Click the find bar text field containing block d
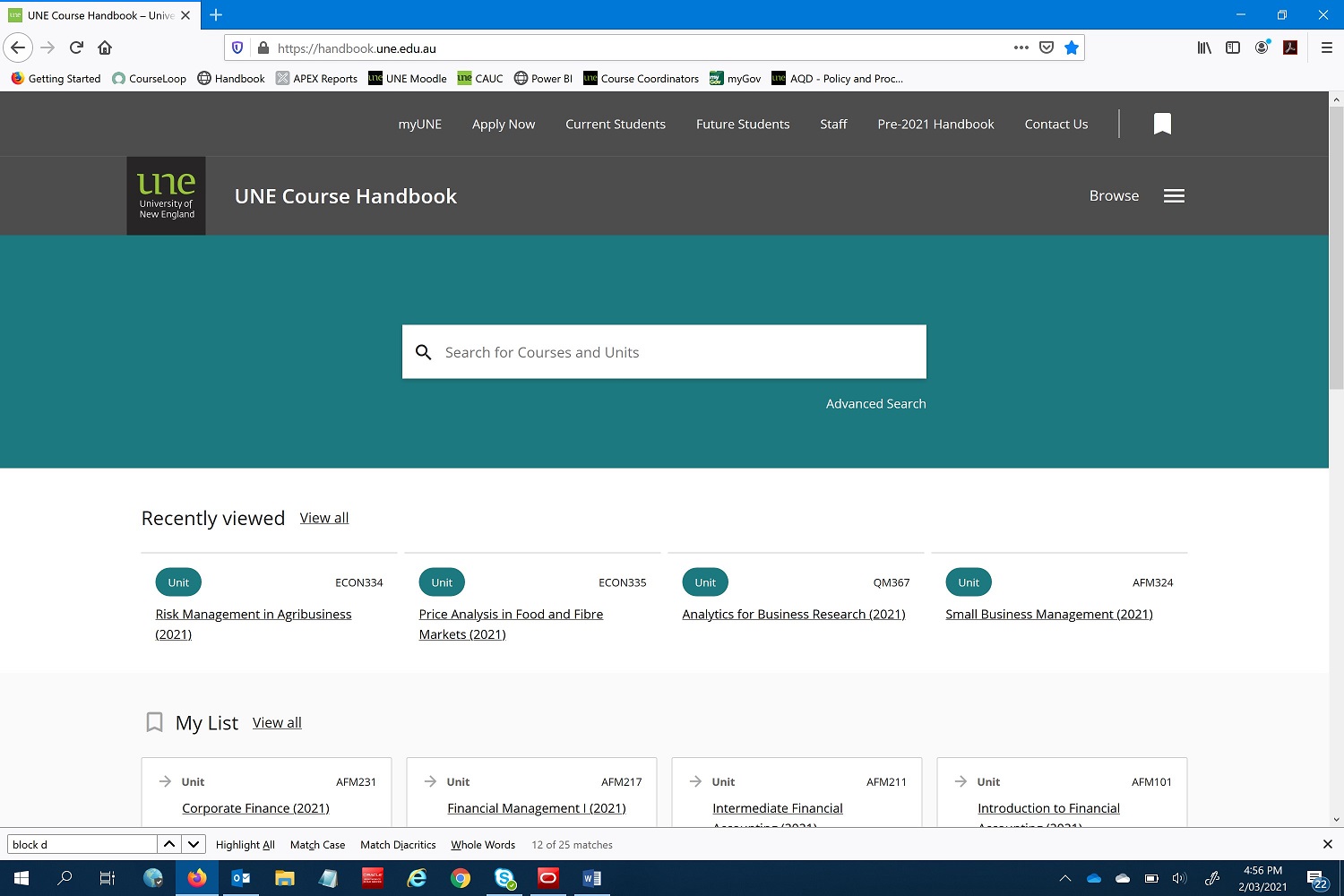This screenshot has height=896, width=1344. 82,844
